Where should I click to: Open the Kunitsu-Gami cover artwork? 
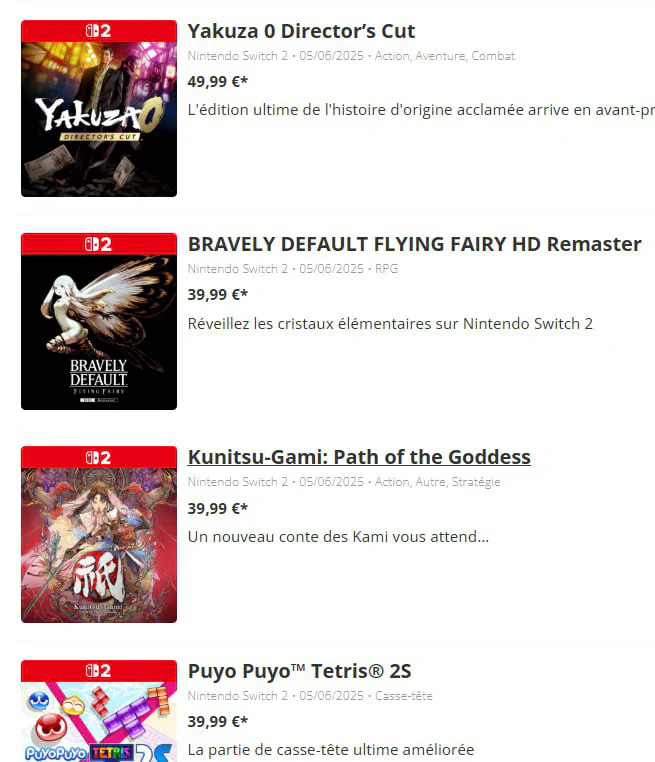pos(99,545)
